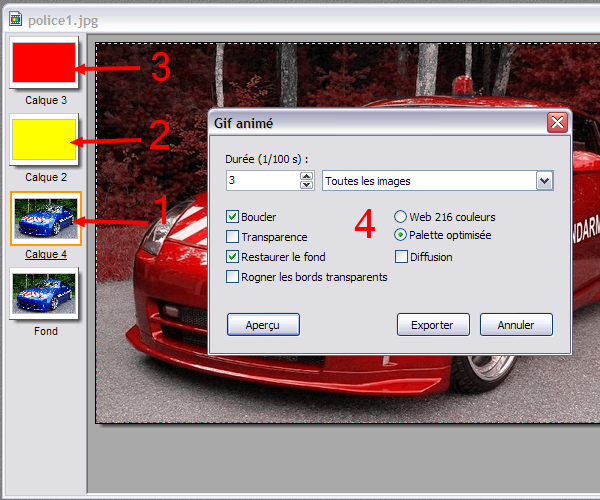The image size is (600, 500).
Task: Click the Exporter button
Action: tap(433, 325)
